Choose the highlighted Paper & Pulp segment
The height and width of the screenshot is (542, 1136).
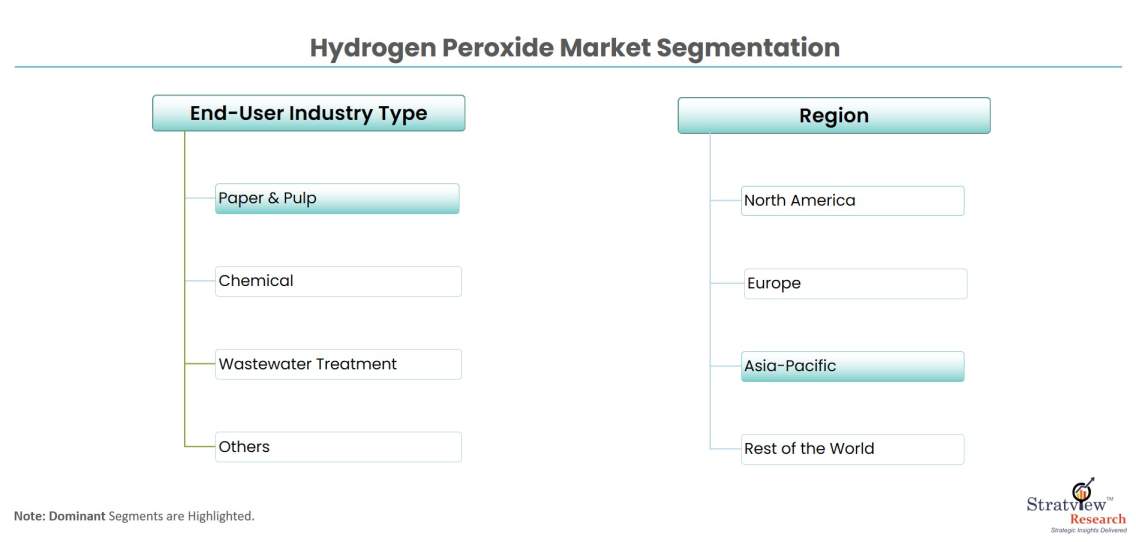337,198
